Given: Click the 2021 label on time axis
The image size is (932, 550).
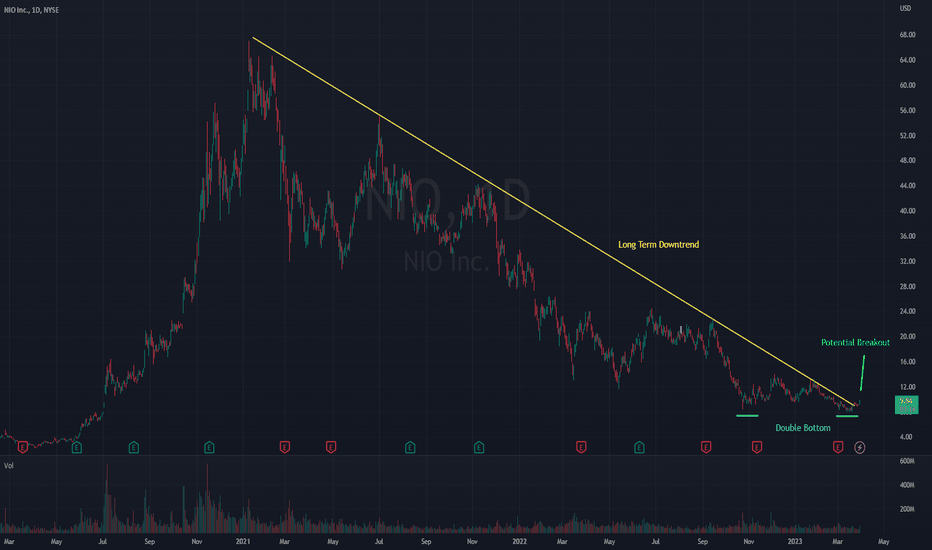Looking at the screenshot, I should point(243,542).
